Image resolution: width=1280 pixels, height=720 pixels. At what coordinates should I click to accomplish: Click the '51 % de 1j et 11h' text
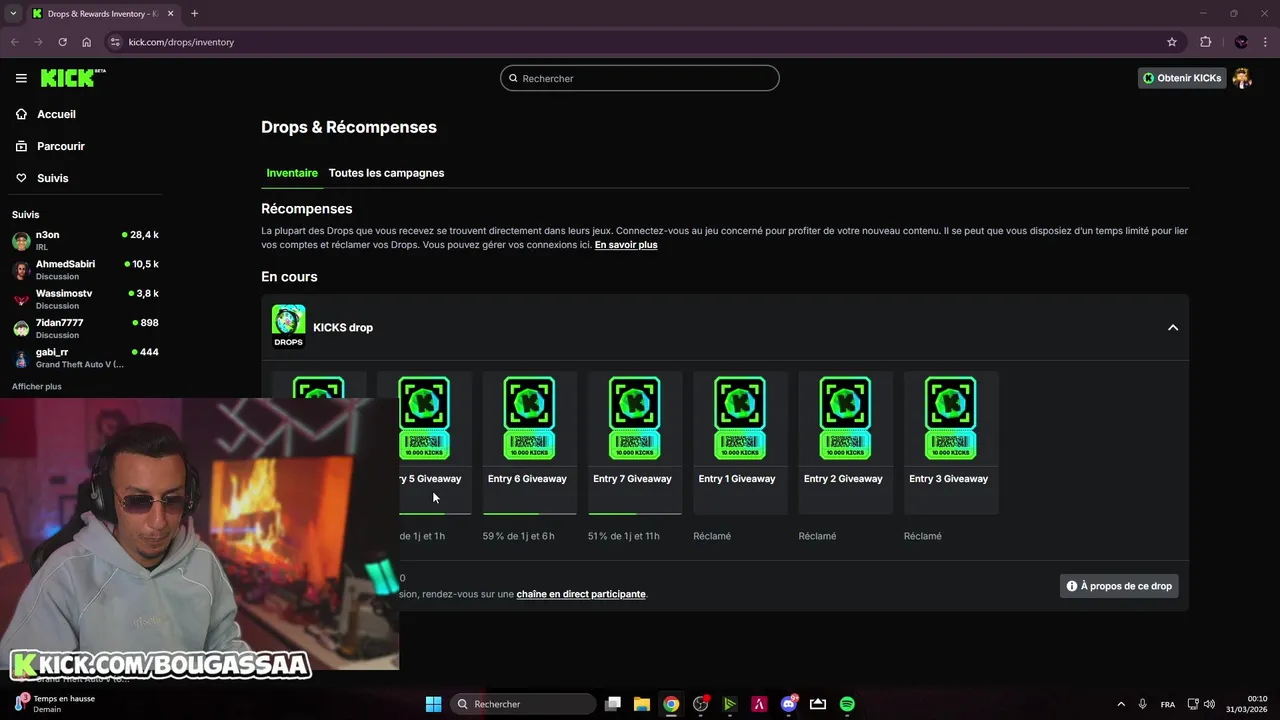(x=624, y=536)
